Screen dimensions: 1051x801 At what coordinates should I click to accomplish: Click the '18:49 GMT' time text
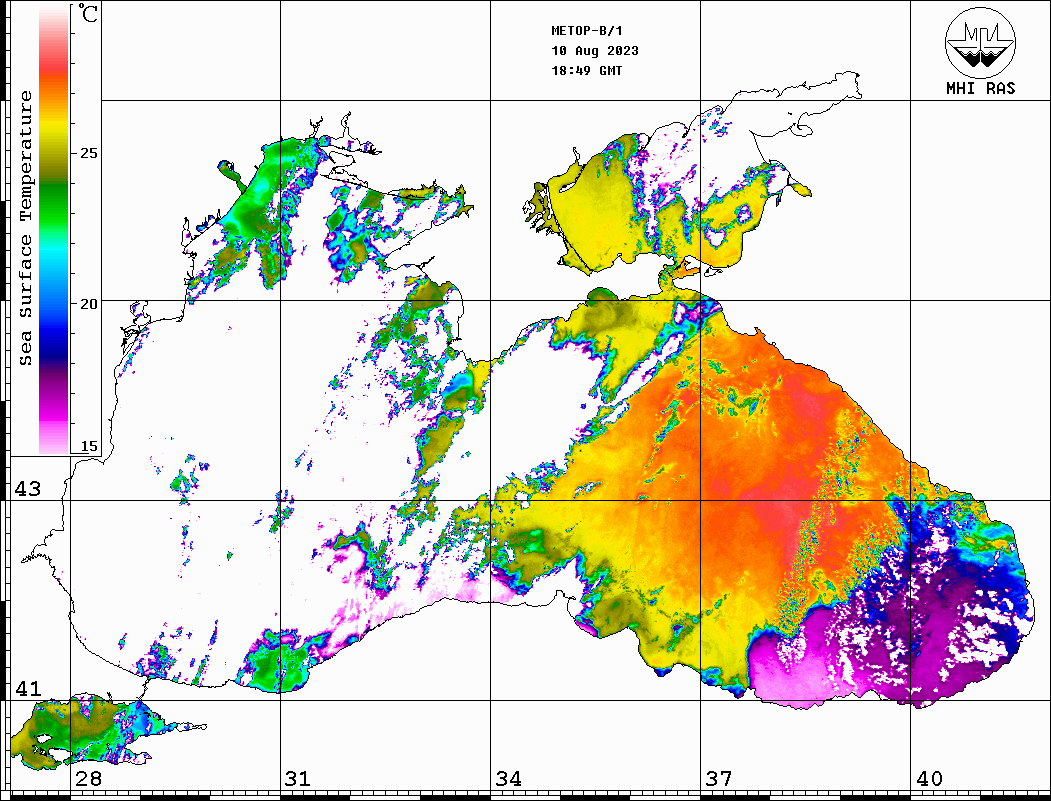pyautogui.click(x=586, y=70)
